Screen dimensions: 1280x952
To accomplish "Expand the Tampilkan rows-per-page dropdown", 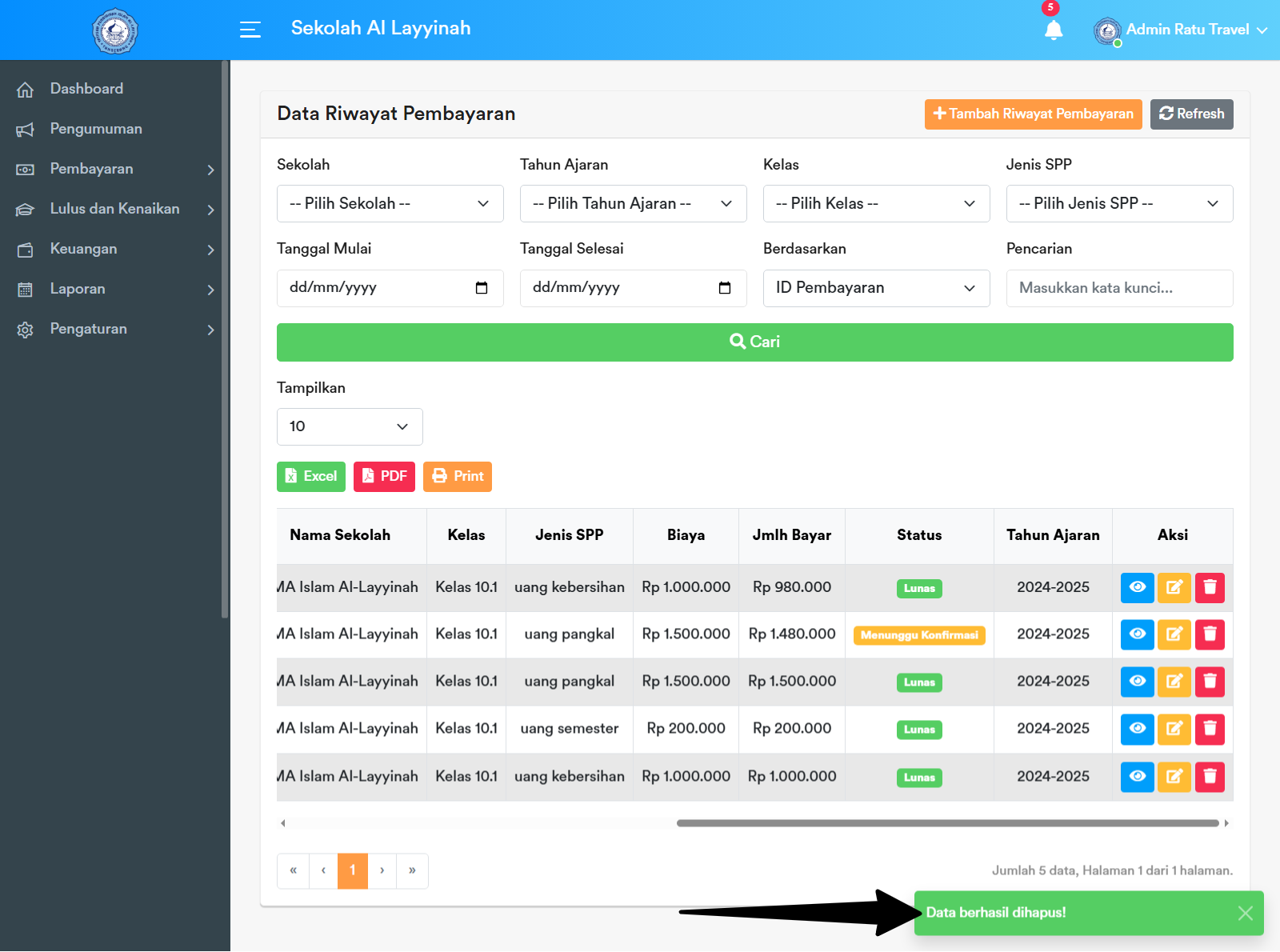I will coord(350,426).
